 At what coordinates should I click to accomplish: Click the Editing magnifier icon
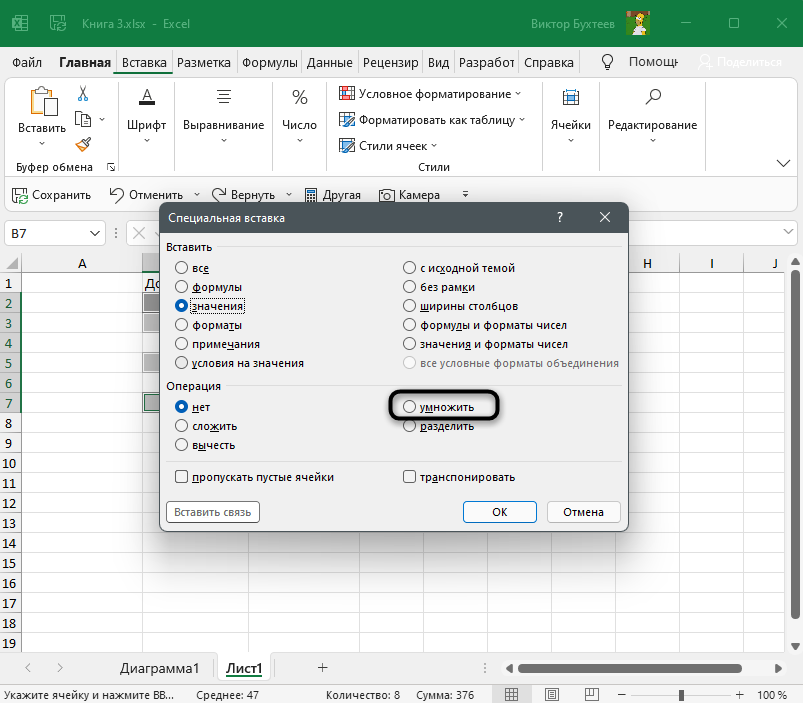point(653,98)
